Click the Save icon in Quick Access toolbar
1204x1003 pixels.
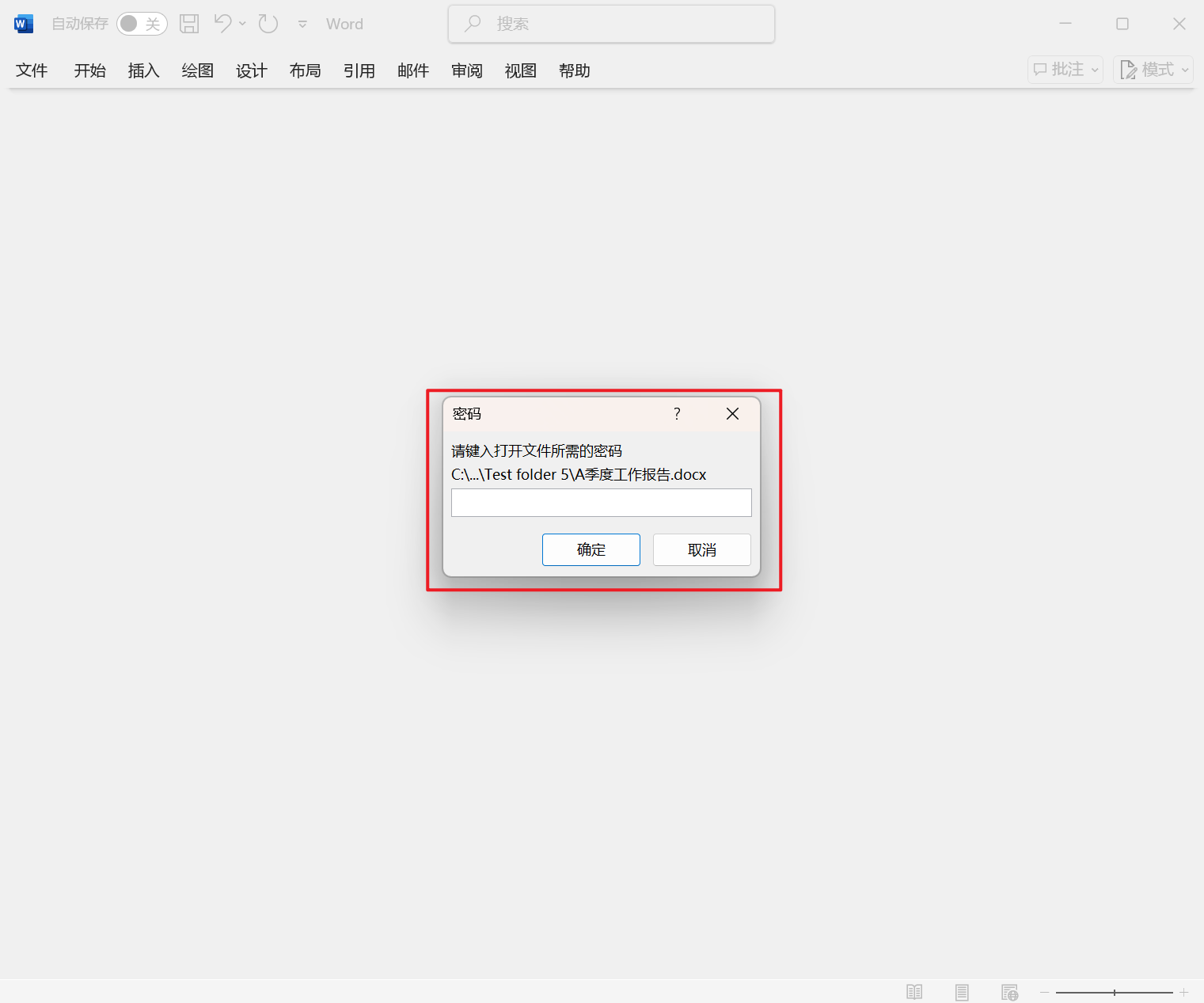(x=188, y=23)
